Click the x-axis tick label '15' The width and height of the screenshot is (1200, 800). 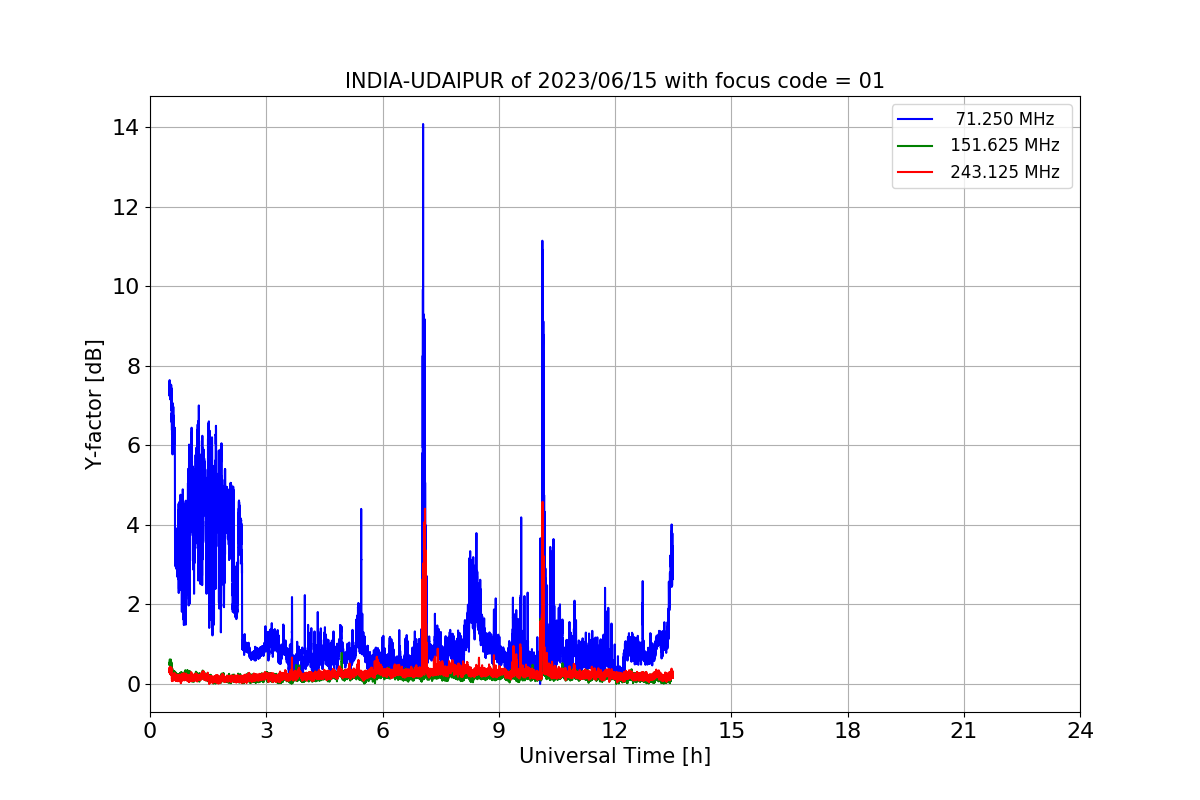(731, 731)
